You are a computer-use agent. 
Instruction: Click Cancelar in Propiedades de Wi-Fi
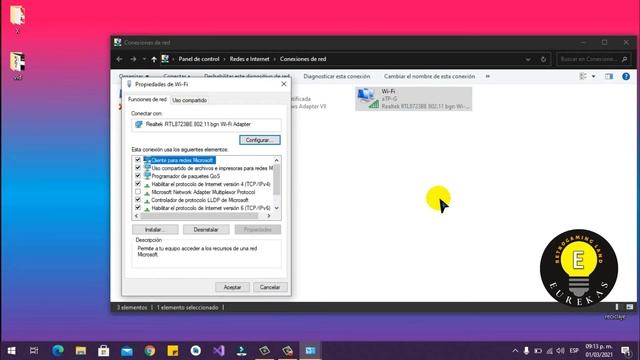[x=270, y=287]
